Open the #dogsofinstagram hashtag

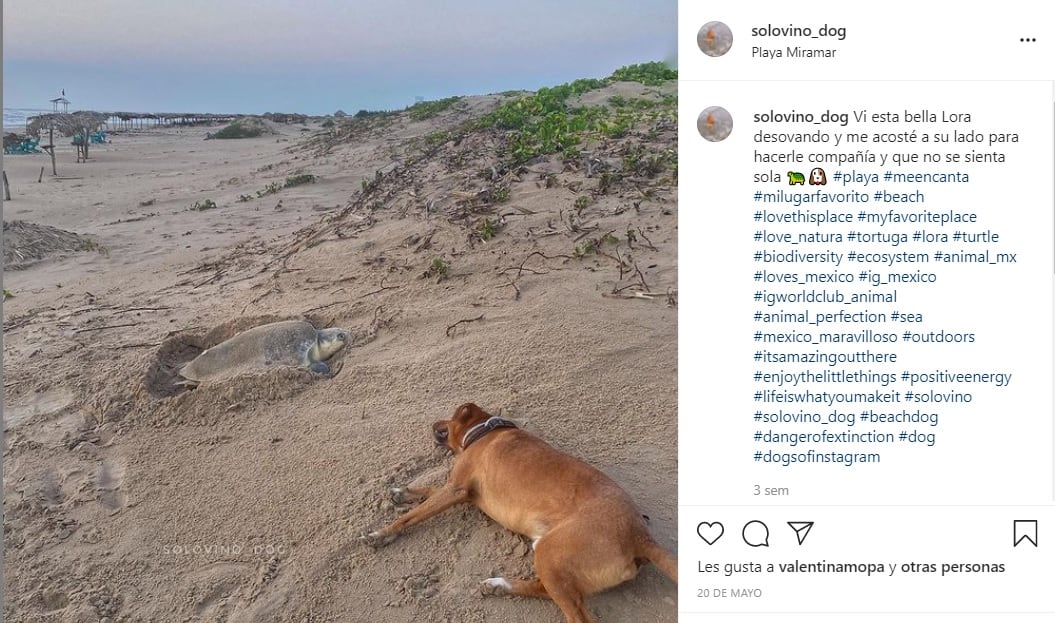click(816, 457)
